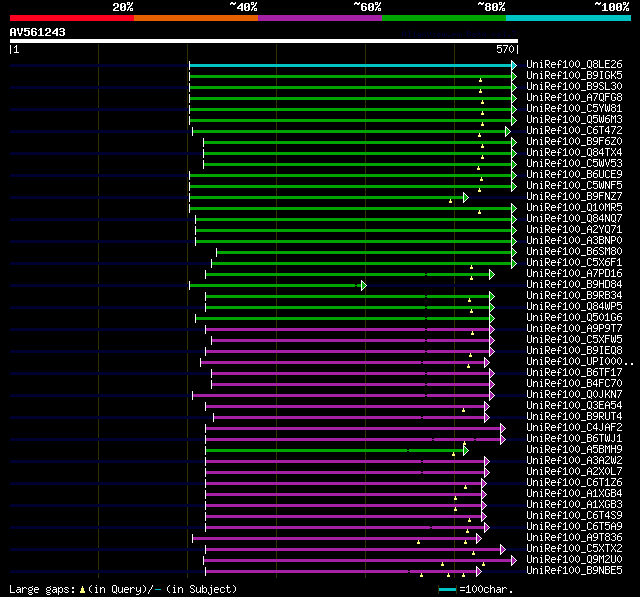
Task: Open hit UniRef100_B6UCE9
Action: coord(574,175)
